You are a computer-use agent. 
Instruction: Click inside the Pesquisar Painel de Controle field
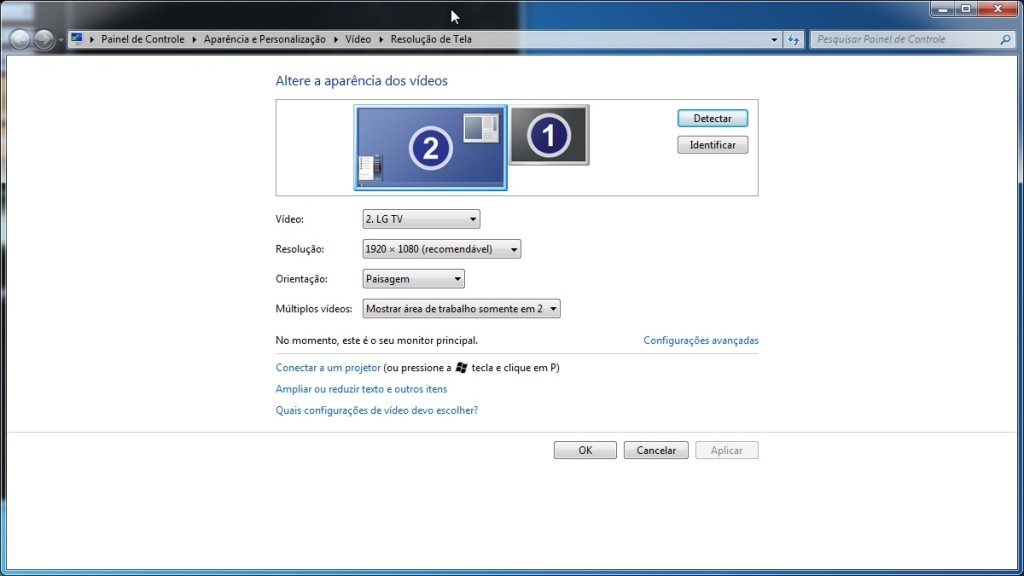click(900, 39)
